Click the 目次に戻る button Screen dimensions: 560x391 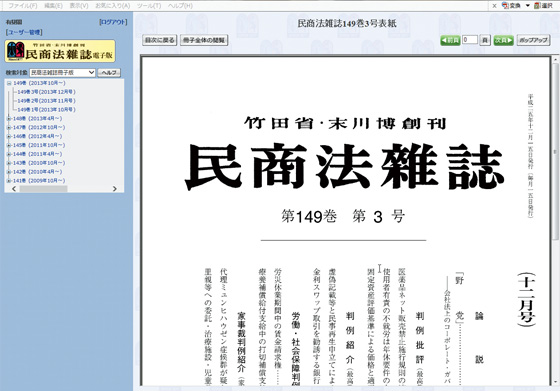click(160, 40)
